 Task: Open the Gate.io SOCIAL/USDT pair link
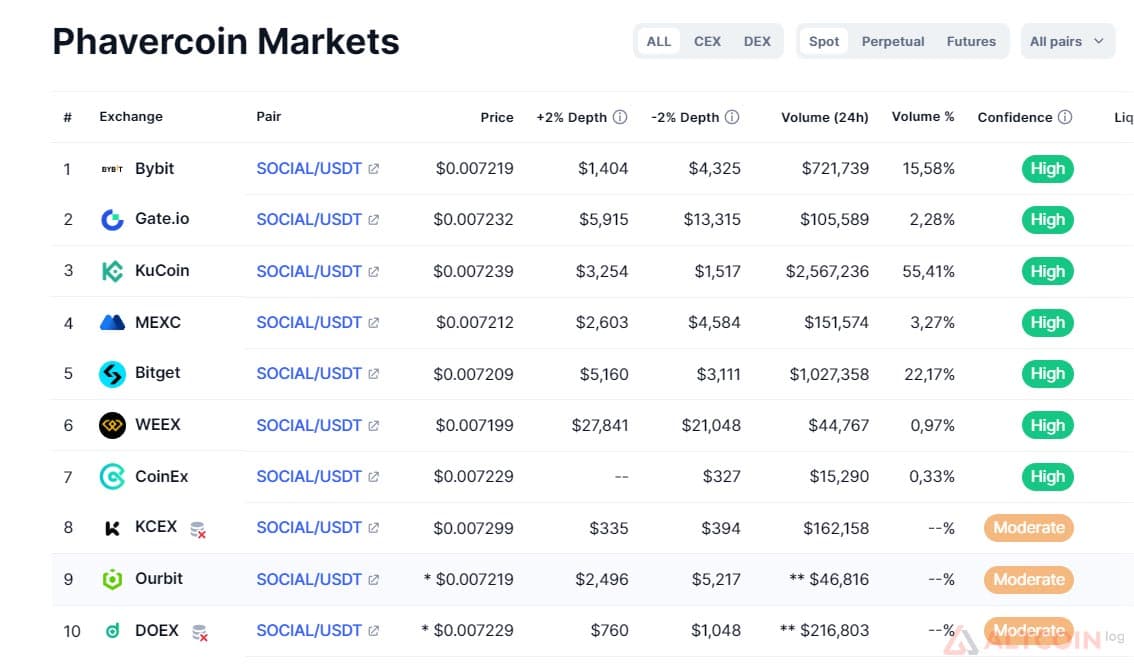(309, 219)
